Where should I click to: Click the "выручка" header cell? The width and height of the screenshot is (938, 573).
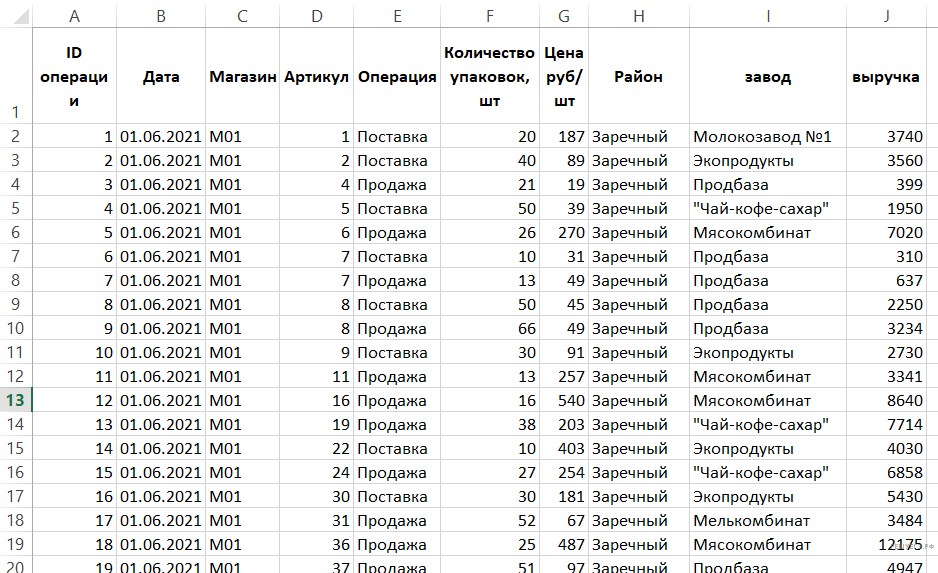(886, 77)
